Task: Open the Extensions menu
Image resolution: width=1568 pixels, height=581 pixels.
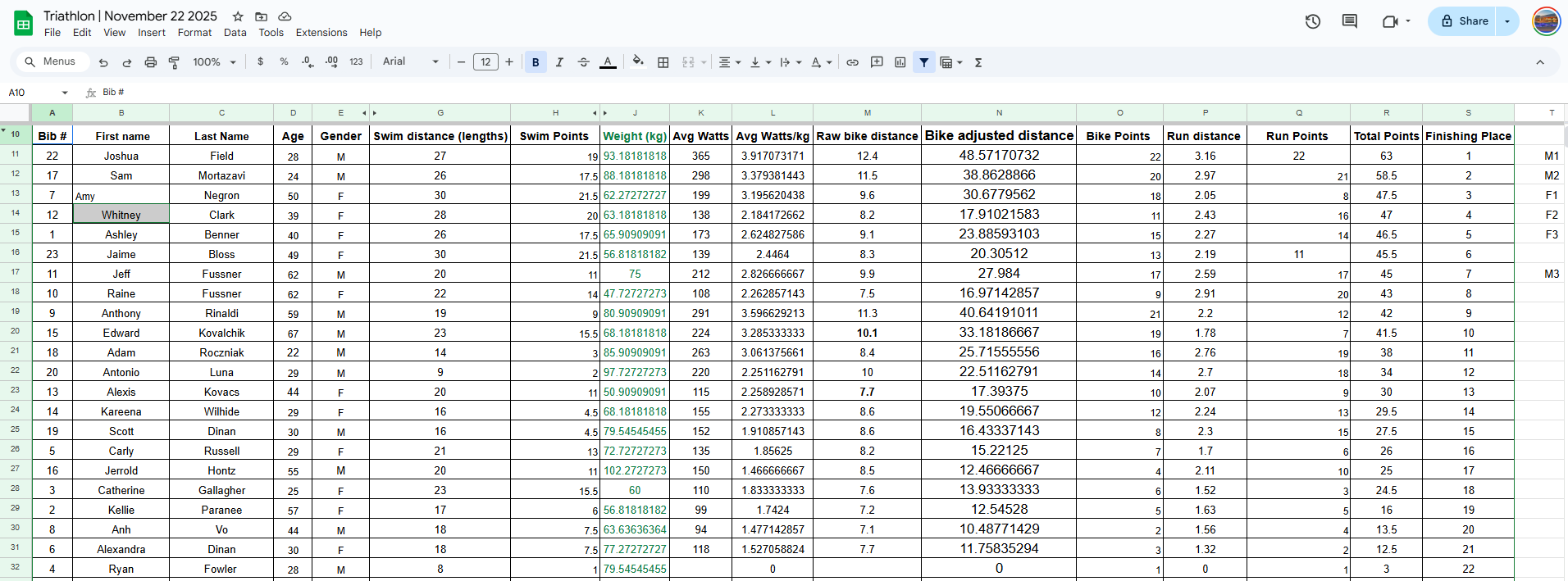Action: pos(321,33)
